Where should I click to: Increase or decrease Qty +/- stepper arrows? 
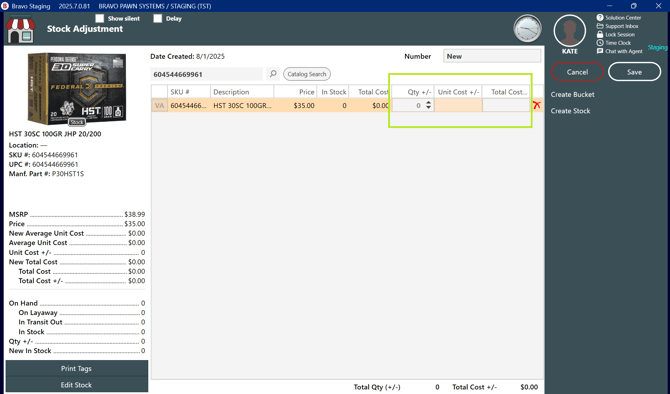(x=428, y=105)
